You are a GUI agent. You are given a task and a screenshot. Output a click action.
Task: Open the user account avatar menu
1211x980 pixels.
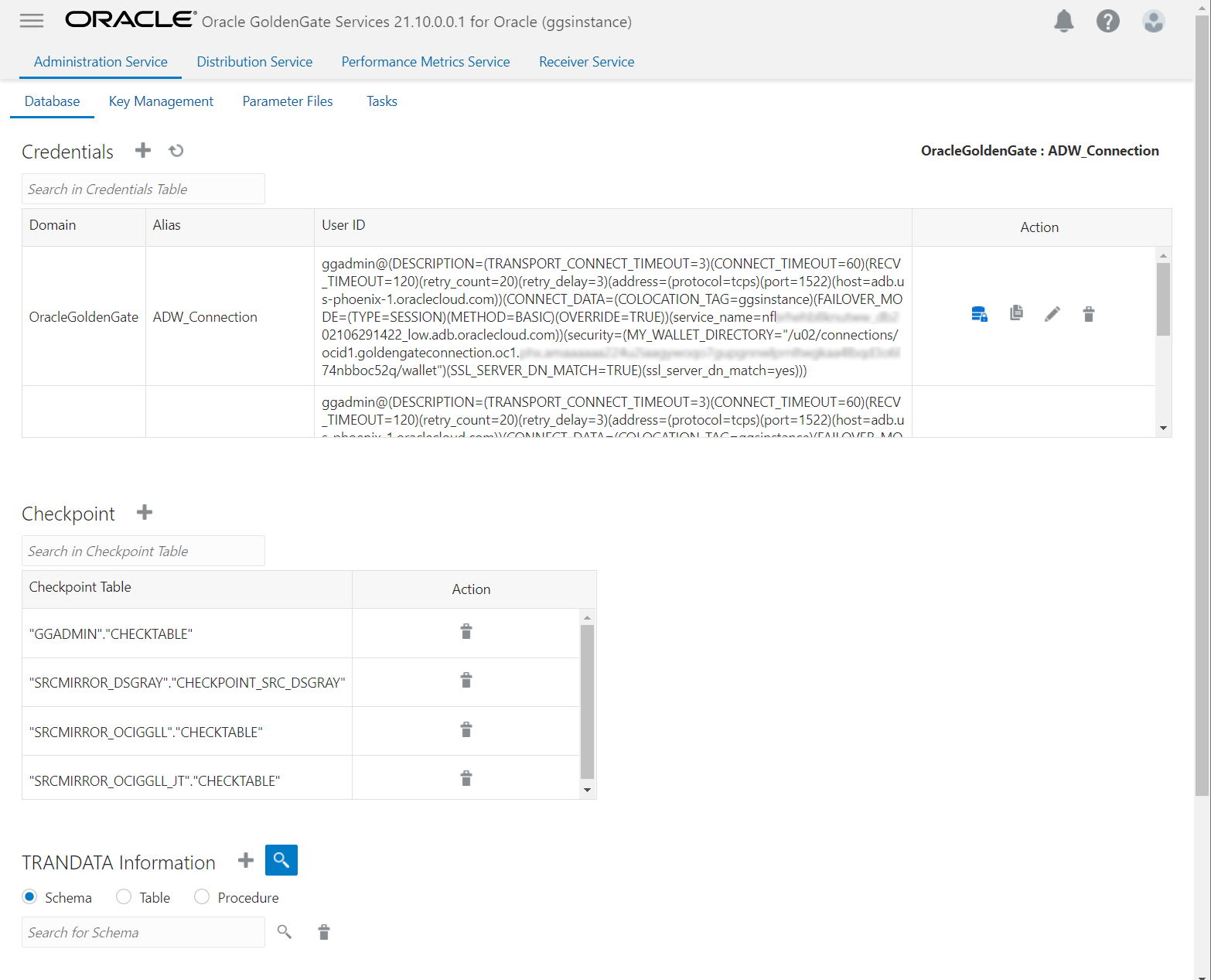click(x=1154, y=21)
